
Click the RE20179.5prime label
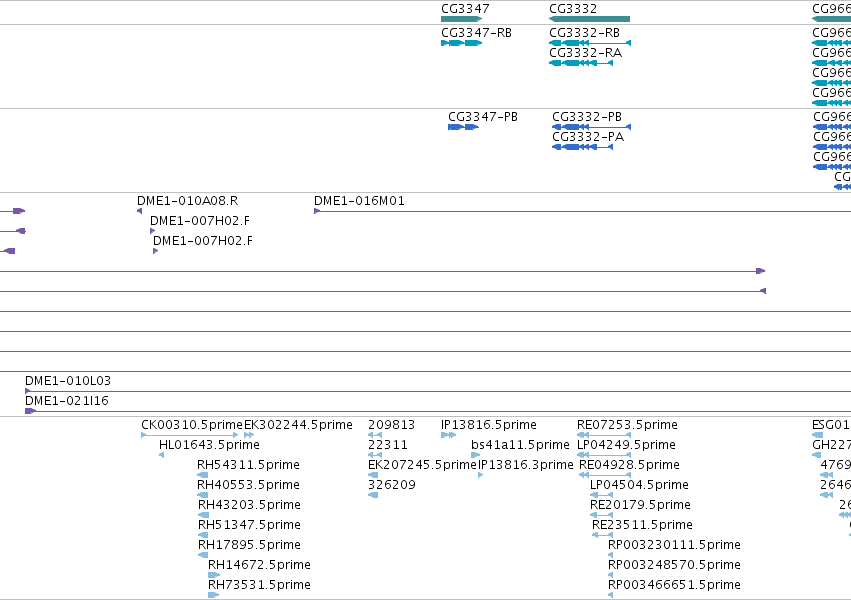640,505
